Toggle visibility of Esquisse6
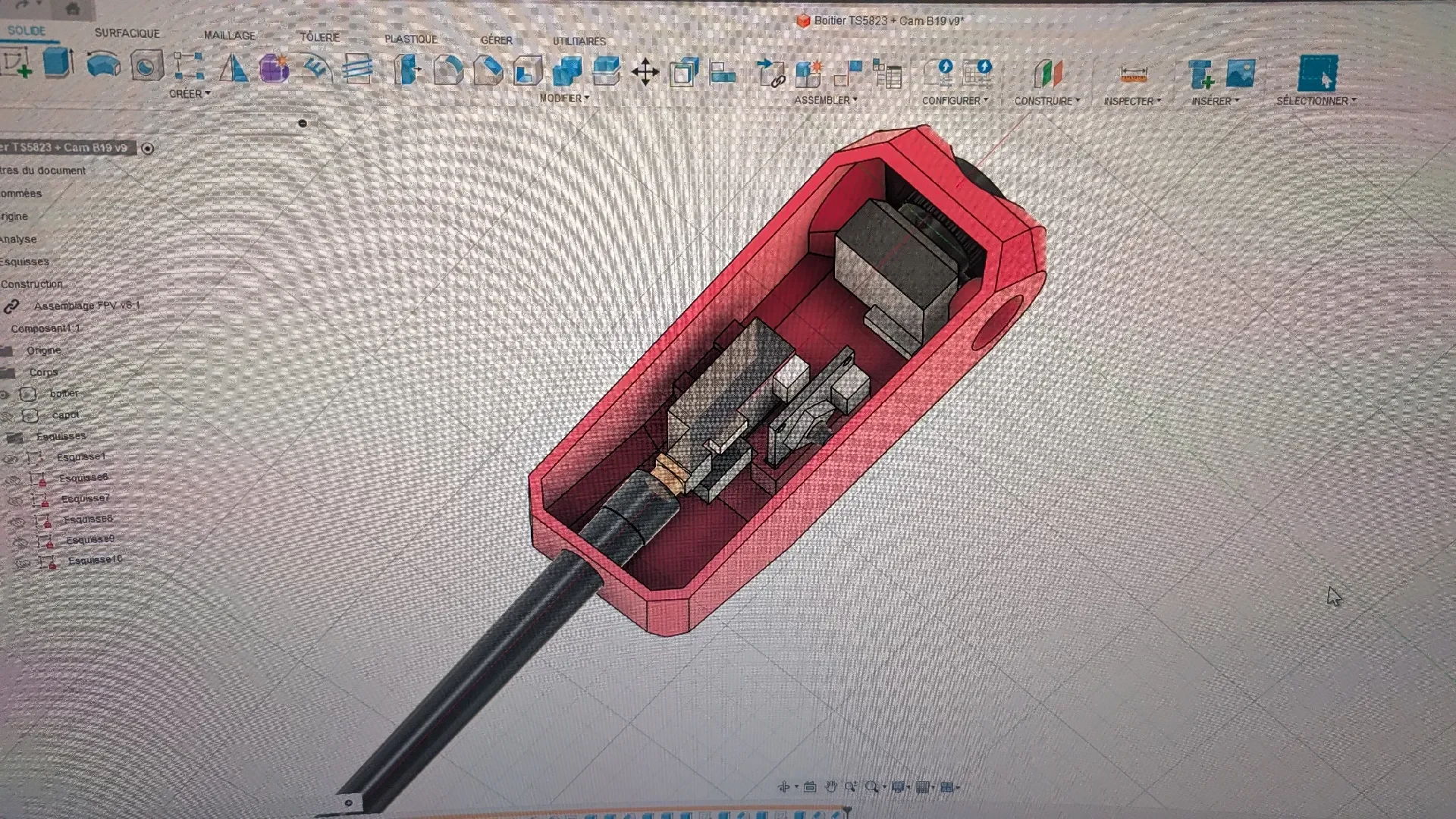This screenshot has height=819, width=1456. click(x=13, y=479)
